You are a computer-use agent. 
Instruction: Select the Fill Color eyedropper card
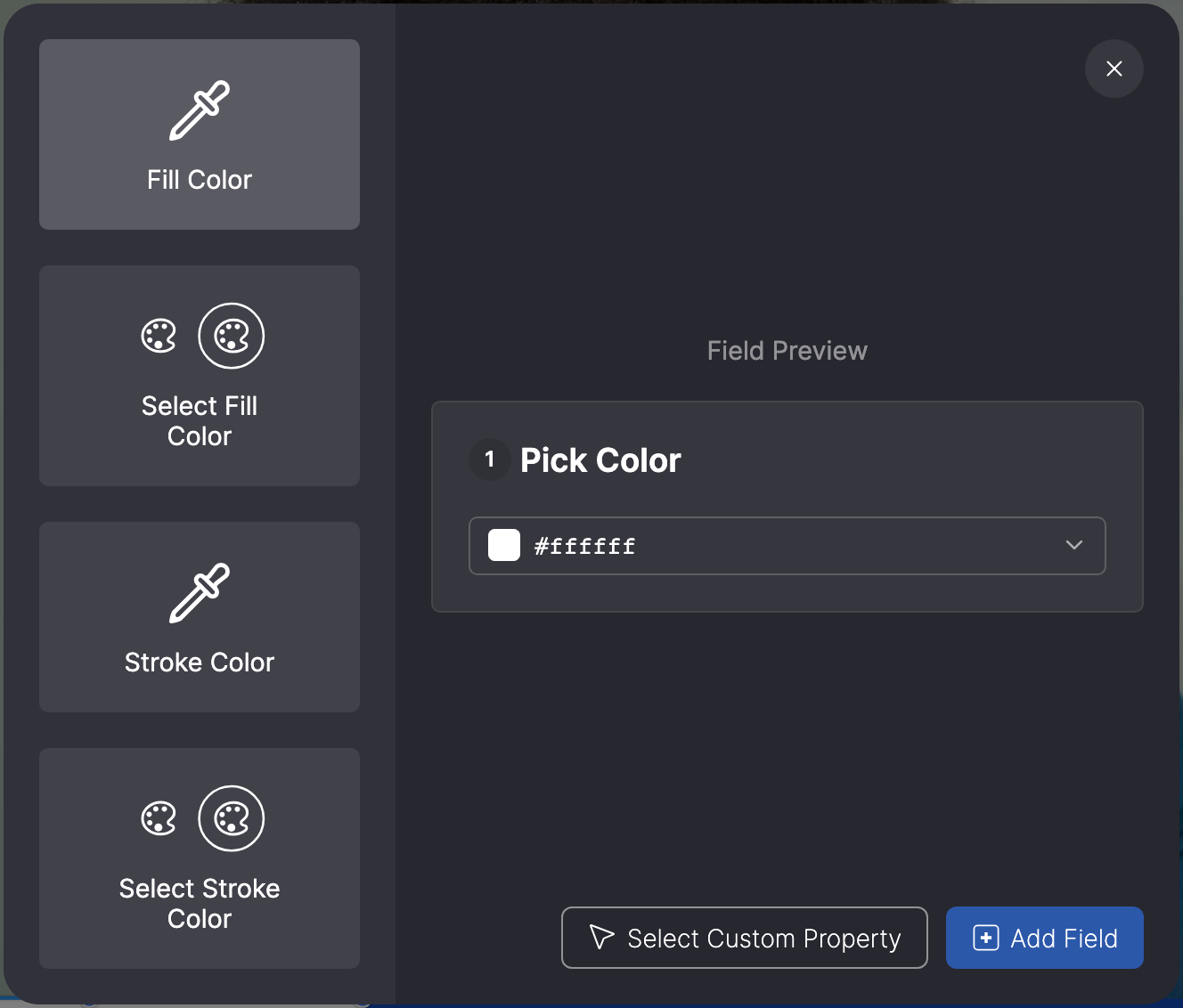click(x=200, y=134)
